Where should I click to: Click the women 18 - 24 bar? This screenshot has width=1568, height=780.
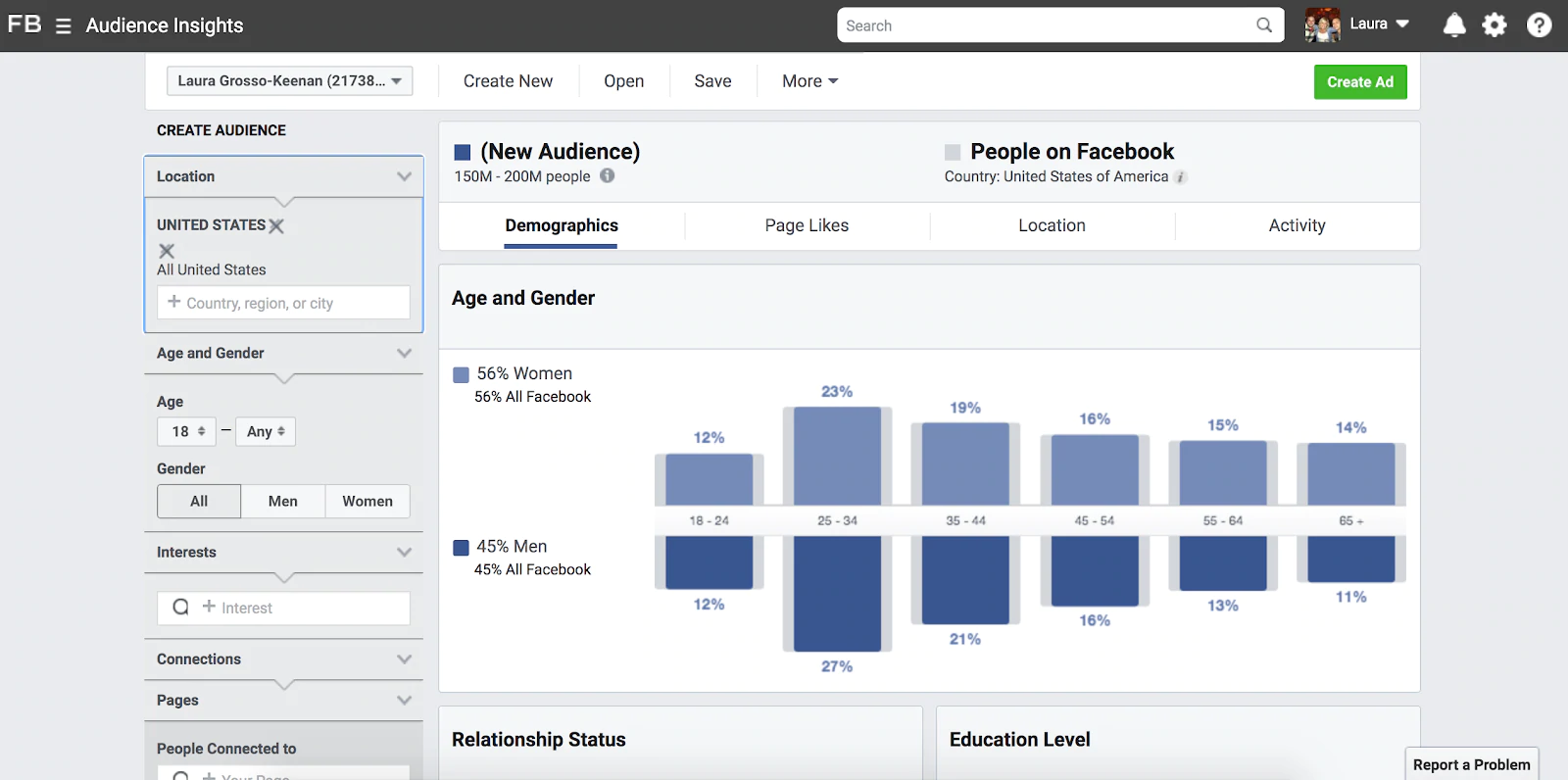click(710, 480)
